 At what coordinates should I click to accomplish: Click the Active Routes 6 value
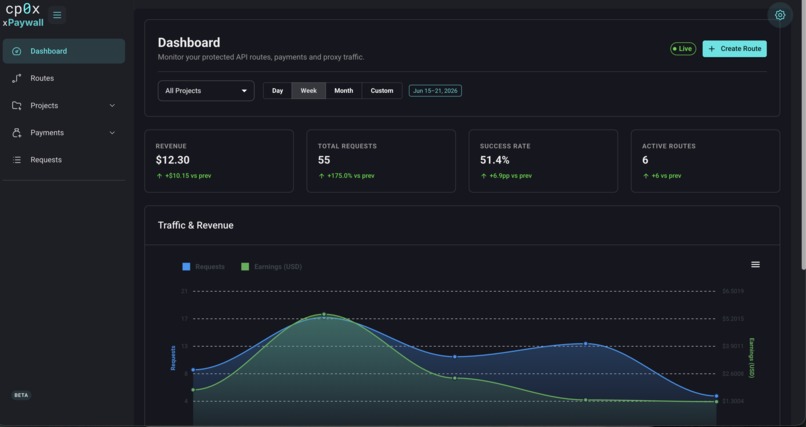point(645,160)
